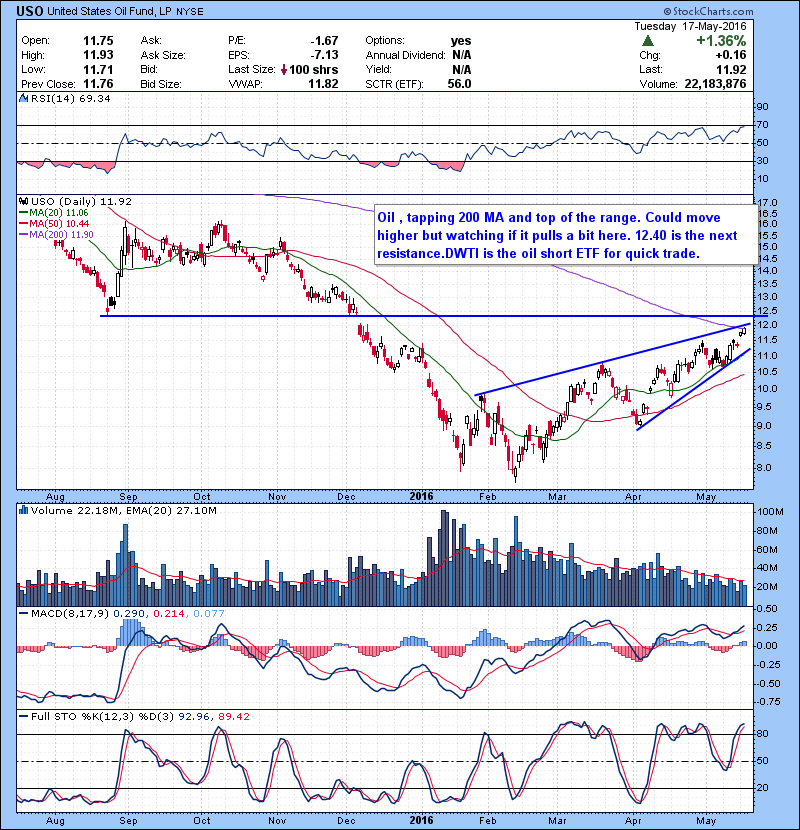
Task: Click the 17.0 price axis label
Action: [767, 203]
